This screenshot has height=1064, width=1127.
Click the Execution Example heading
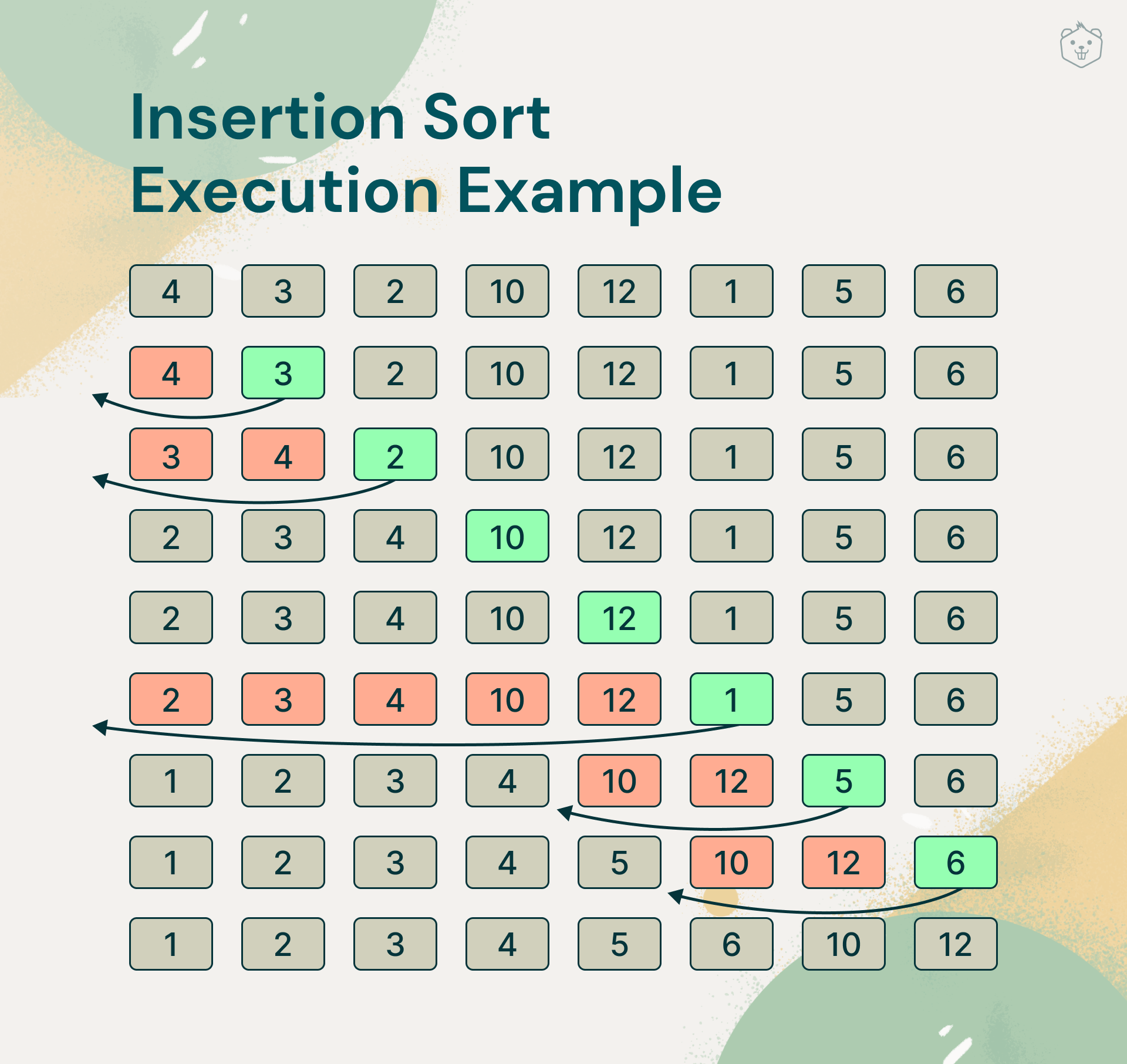point(426,191)
